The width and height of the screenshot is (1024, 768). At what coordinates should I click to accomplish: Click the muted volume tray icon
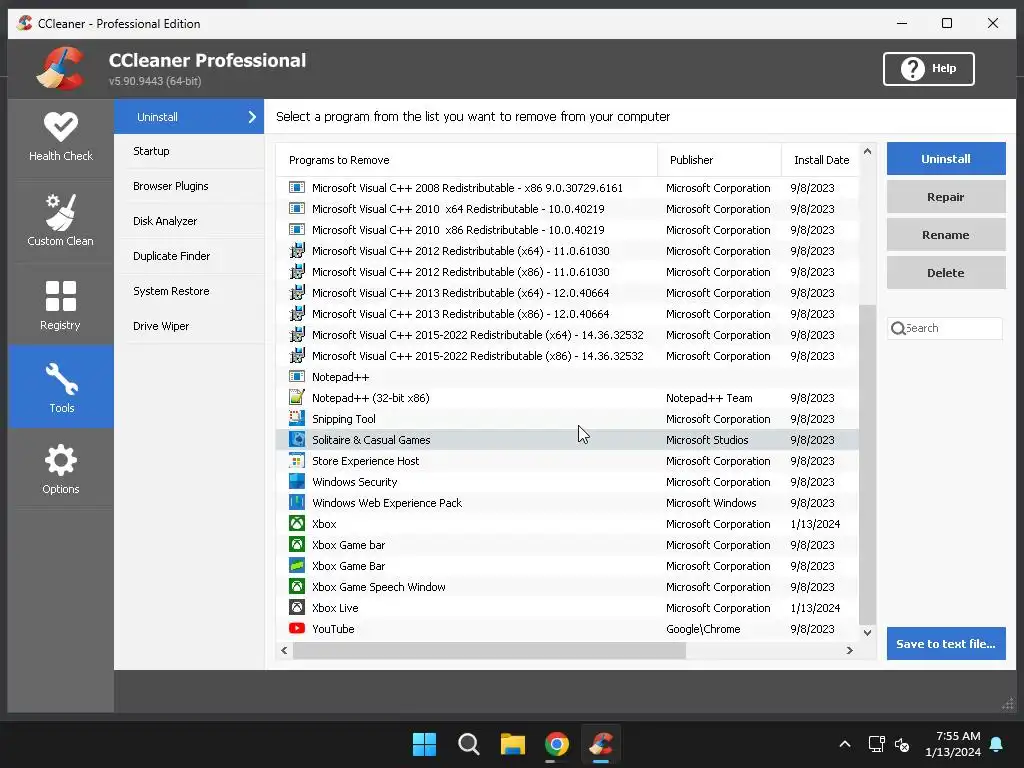tap(902, 744)
